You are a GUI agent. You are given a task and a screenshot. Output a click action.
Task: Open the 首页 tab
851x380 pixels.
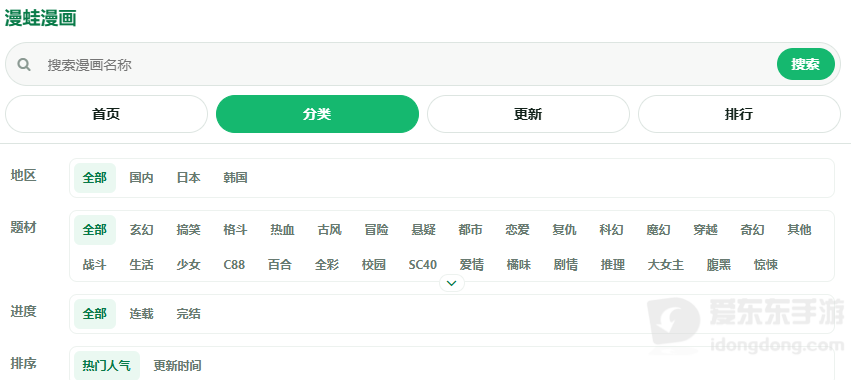(x=106, y=114)
